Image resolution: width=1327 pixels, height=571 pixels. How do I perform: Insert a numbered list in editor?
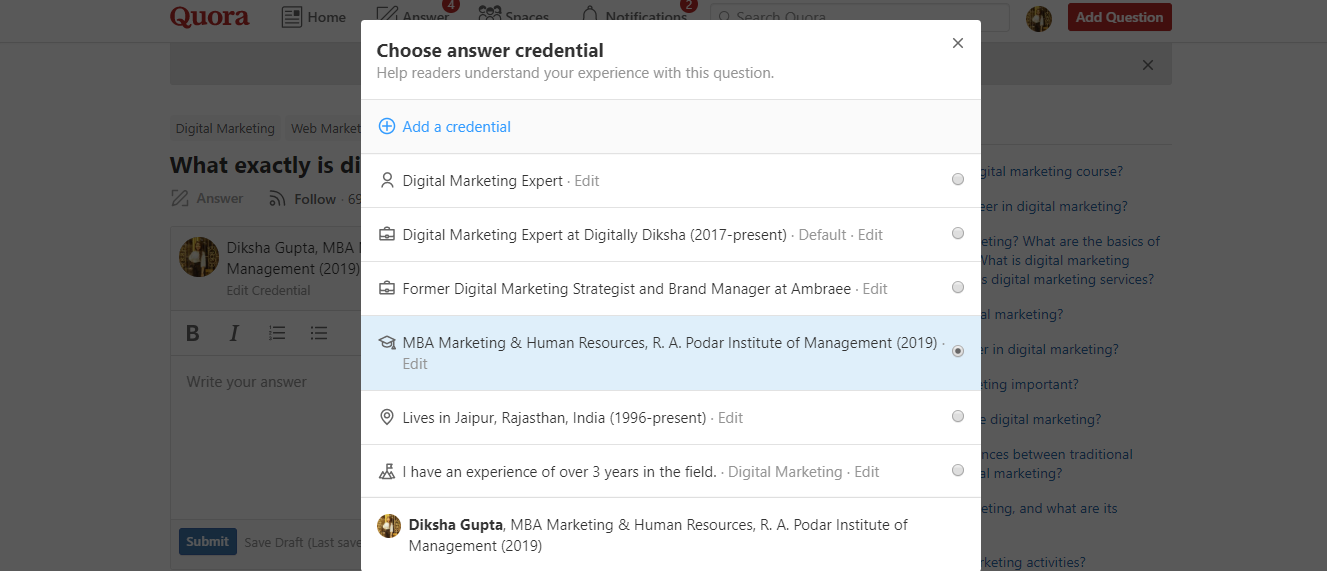pos(277,333)
